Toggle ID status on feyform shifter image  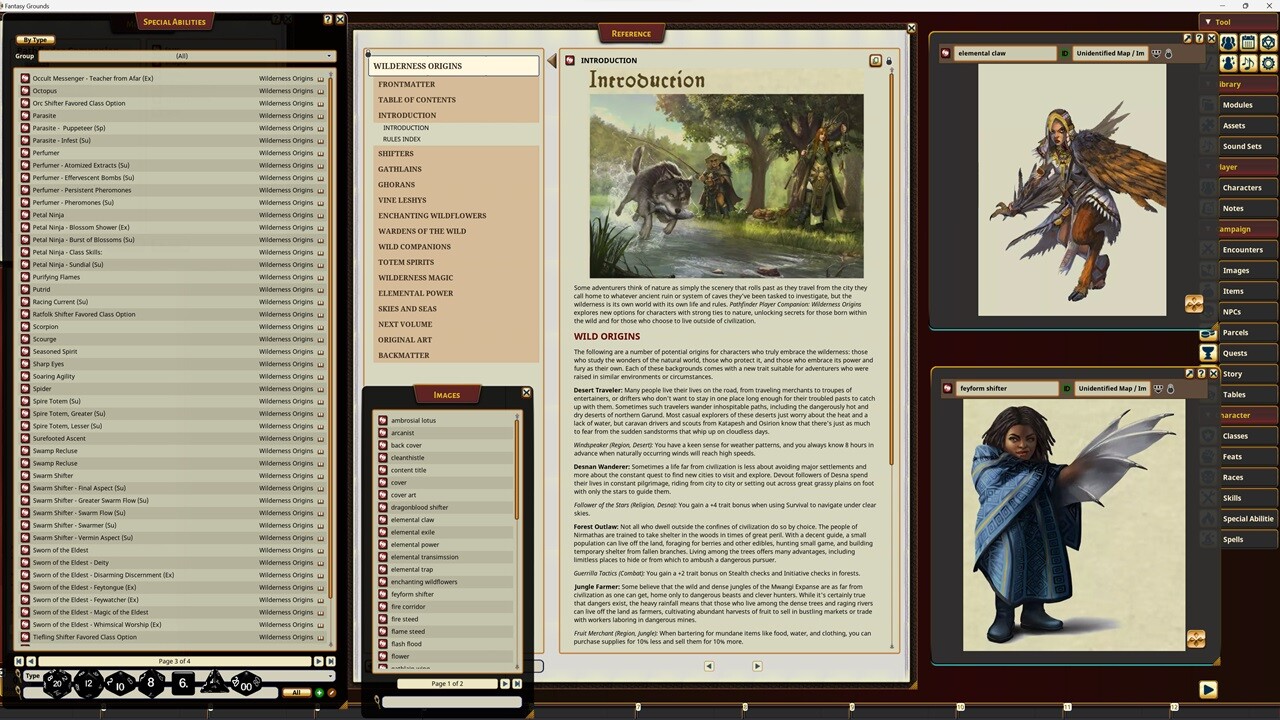1067,388
